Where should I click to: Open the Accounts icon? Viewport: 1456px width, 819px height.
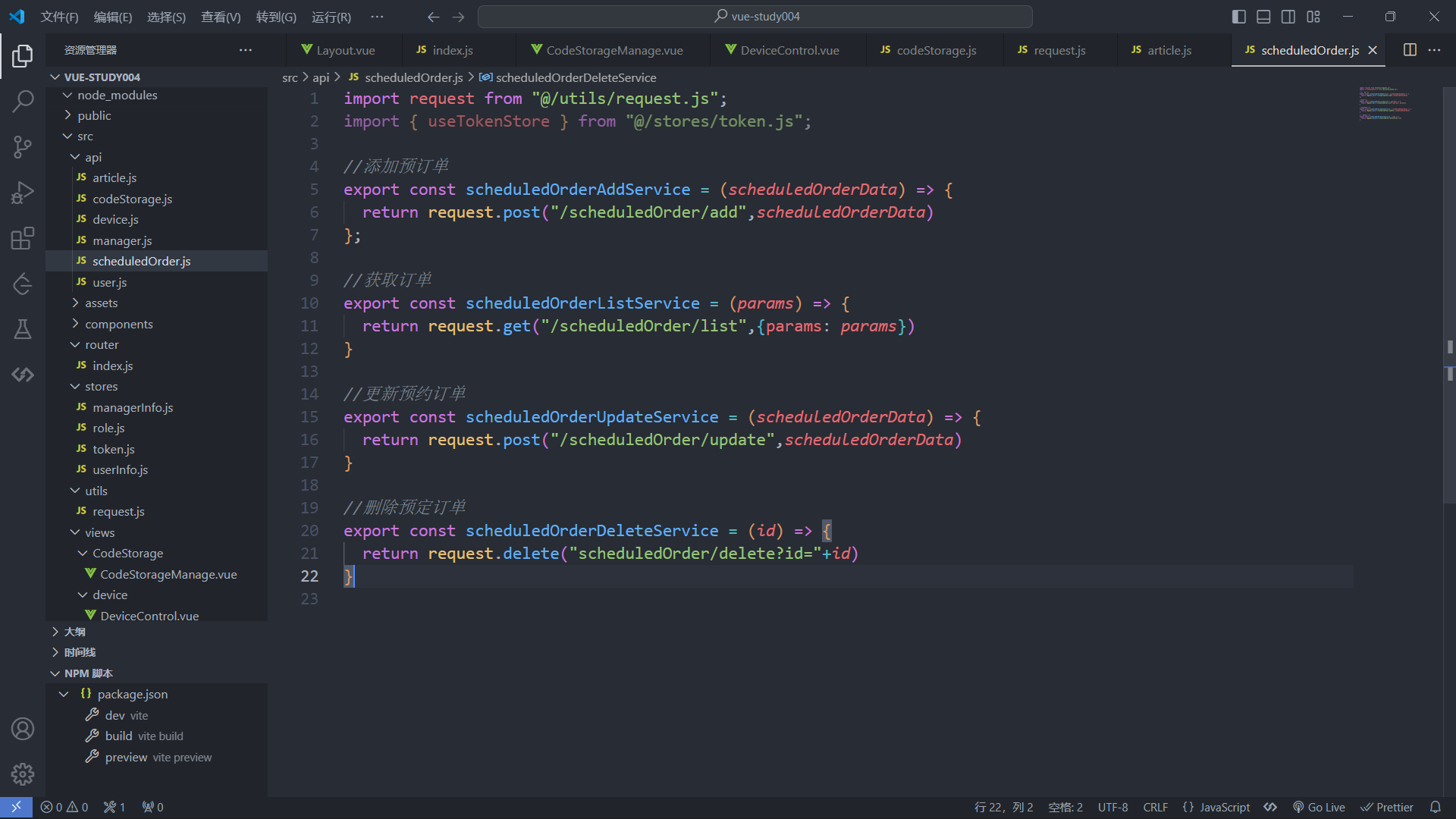23,729
